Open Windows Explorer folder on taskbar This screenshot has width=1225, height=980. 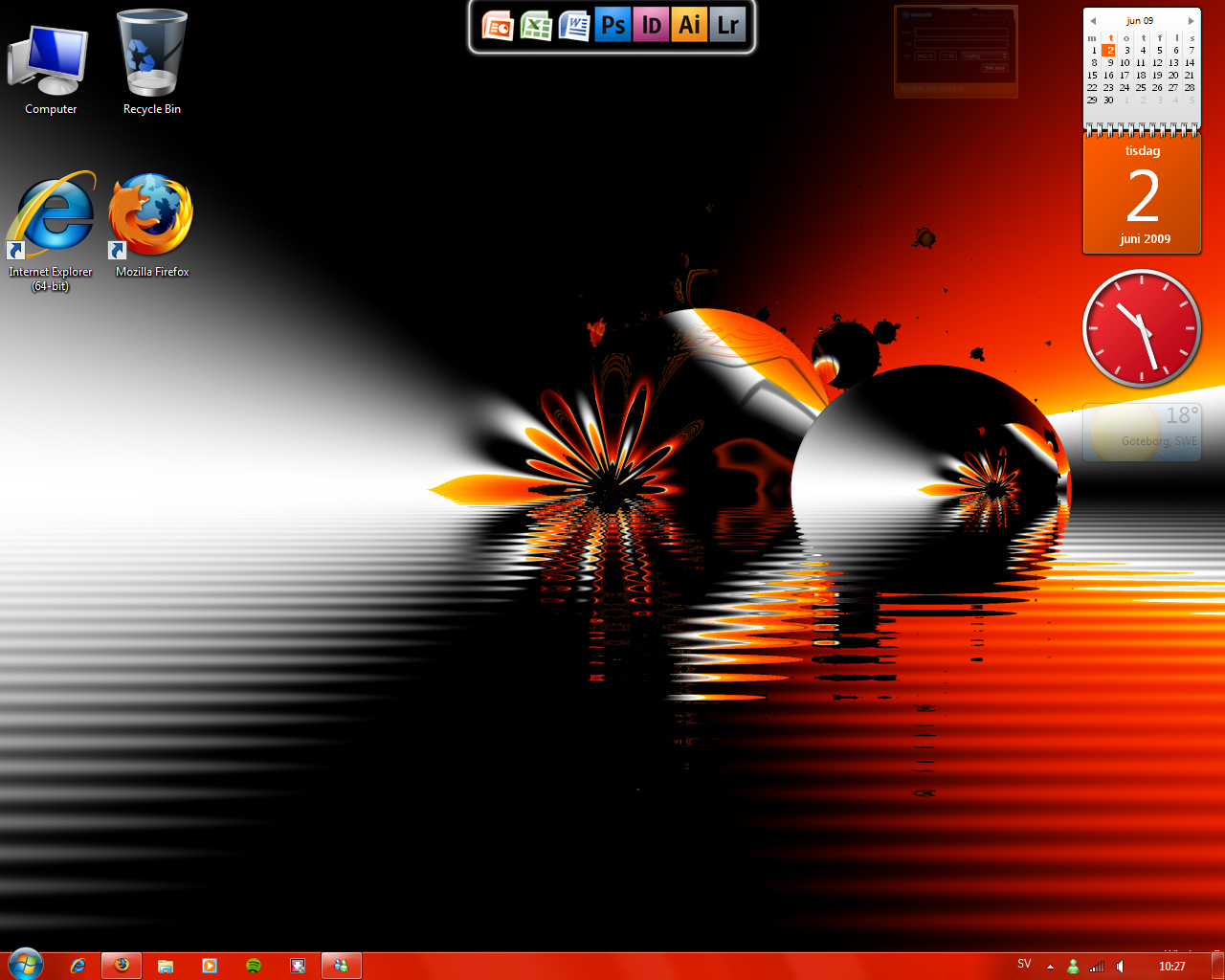[166, 967]
